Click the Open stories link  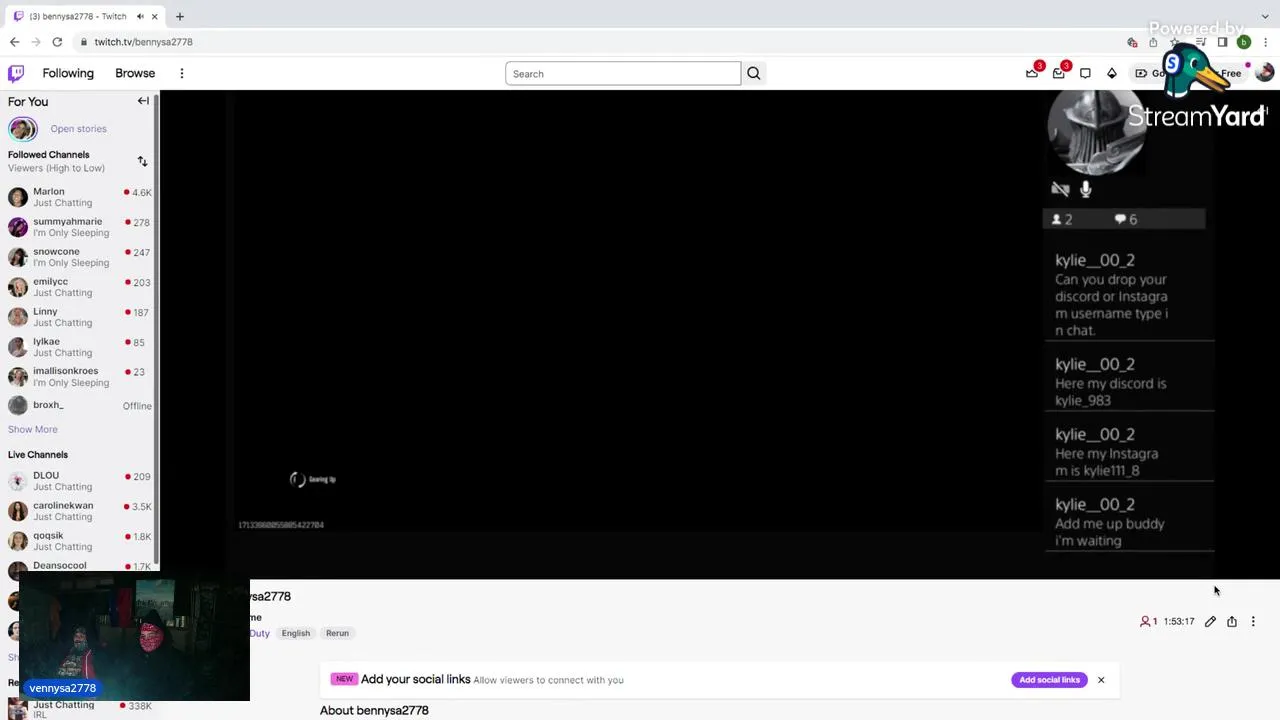78,128
